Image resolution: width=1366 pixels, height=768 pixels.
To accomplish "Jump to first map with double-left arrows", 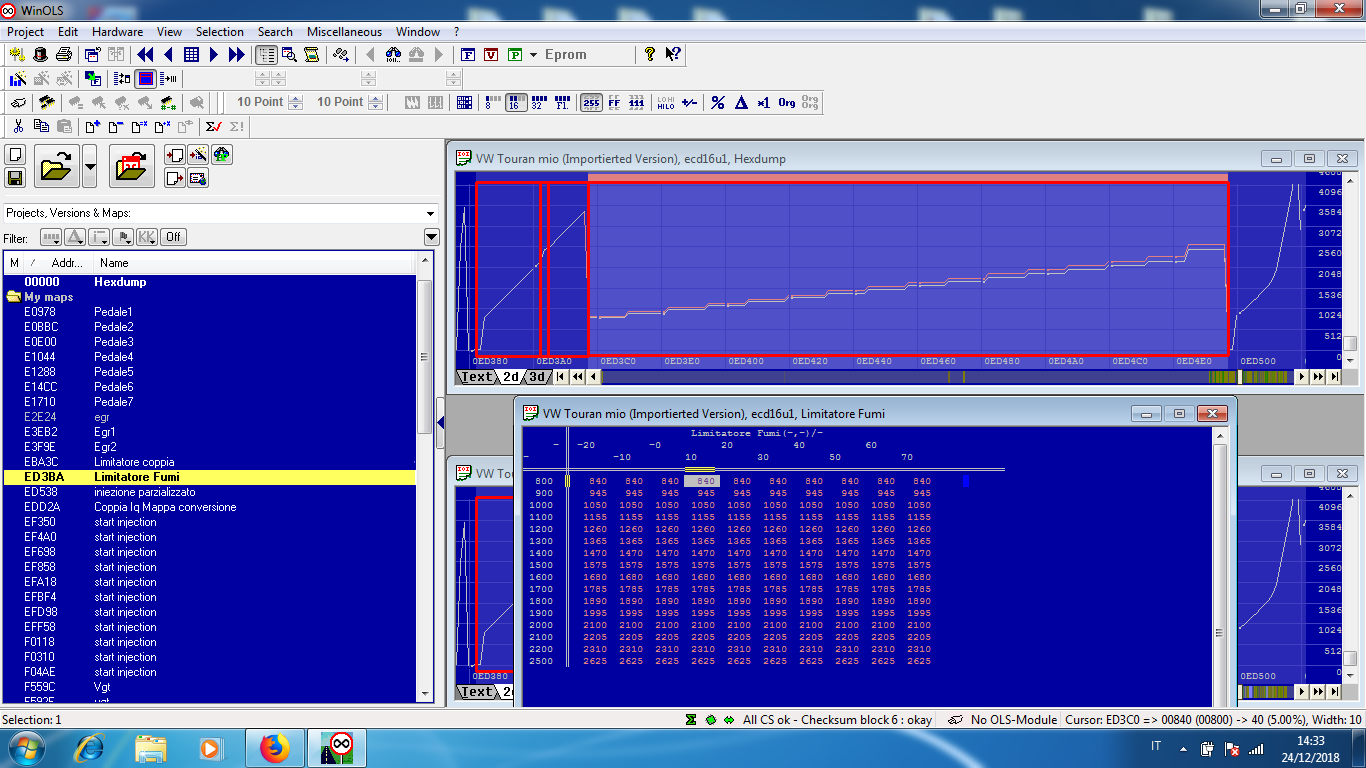I will click(145, 55).
